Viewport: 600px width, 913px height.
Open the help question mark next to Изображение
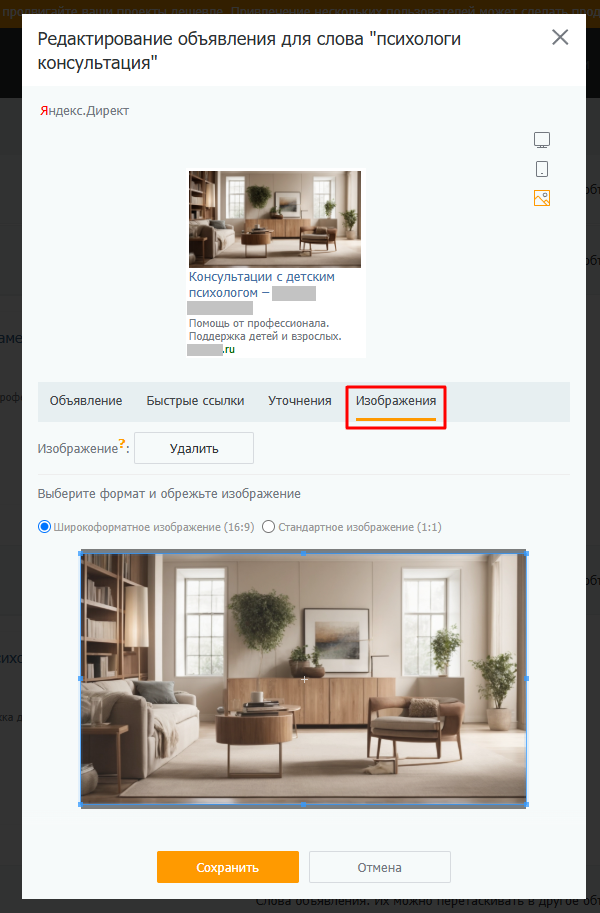tap(122, 444)
